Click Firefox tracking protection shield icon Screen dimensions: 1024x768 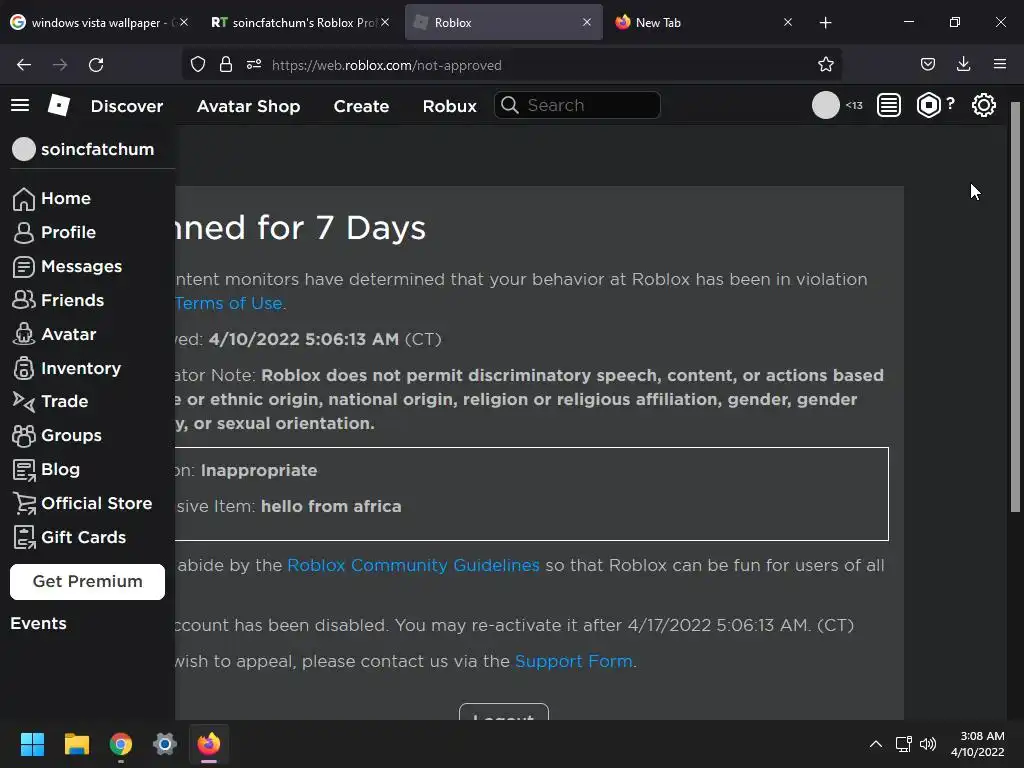pos(198,65)
